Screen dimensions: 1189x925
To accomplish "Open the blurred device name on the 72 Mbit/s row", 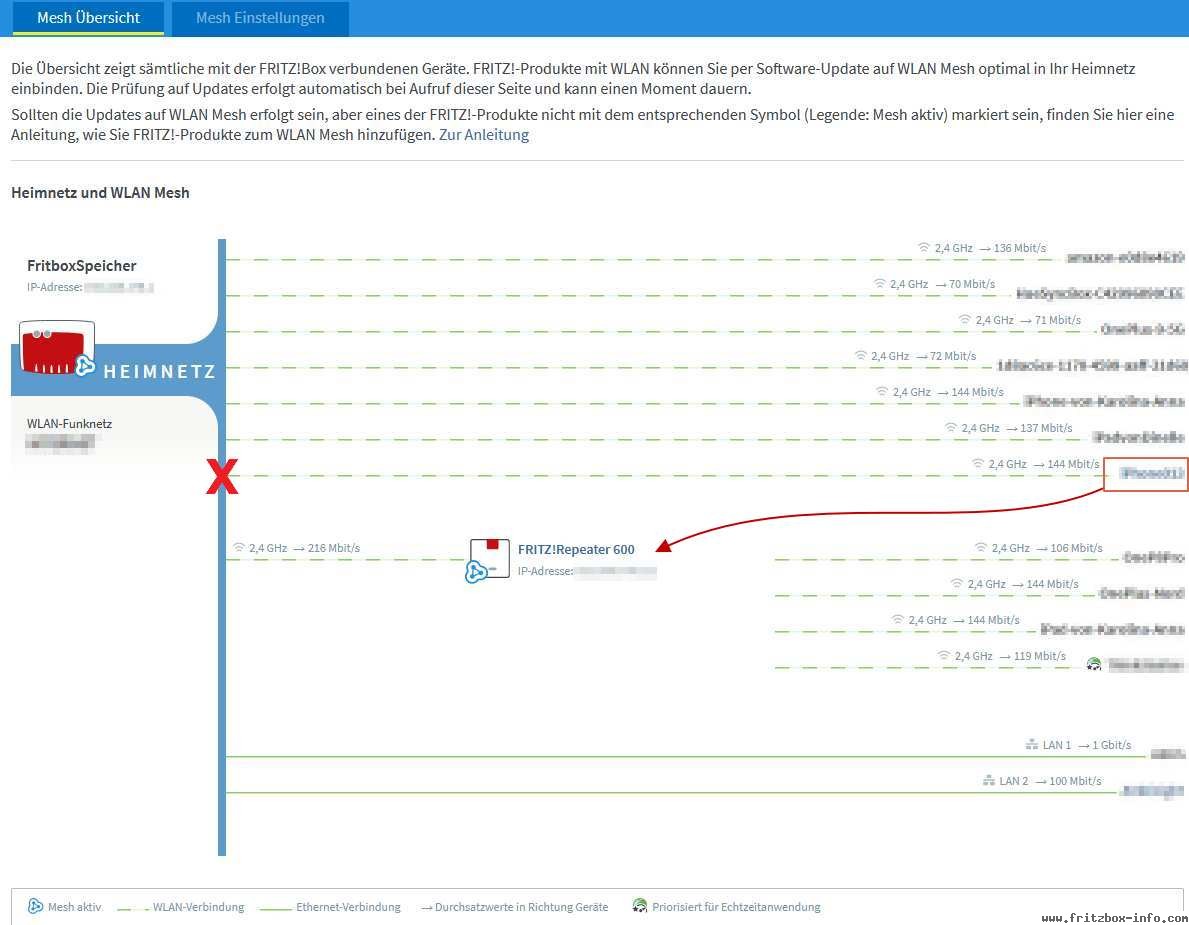I will [x=1092, y=365].
